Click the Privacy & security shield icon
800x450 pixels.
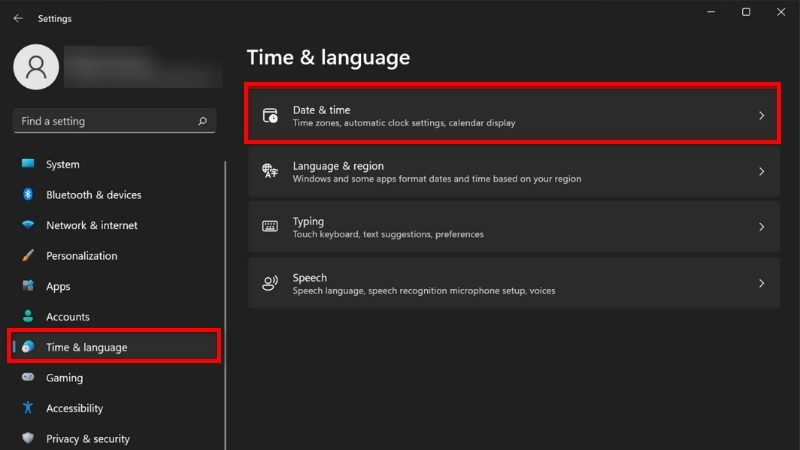[x=28, y=438]
